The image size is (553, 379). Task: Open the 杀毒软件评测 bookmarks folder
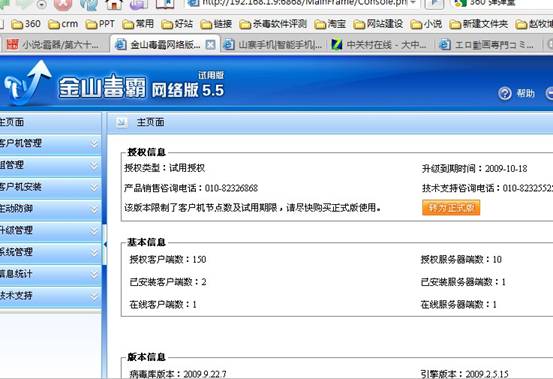pyautogui.click(x=273, y=24)
